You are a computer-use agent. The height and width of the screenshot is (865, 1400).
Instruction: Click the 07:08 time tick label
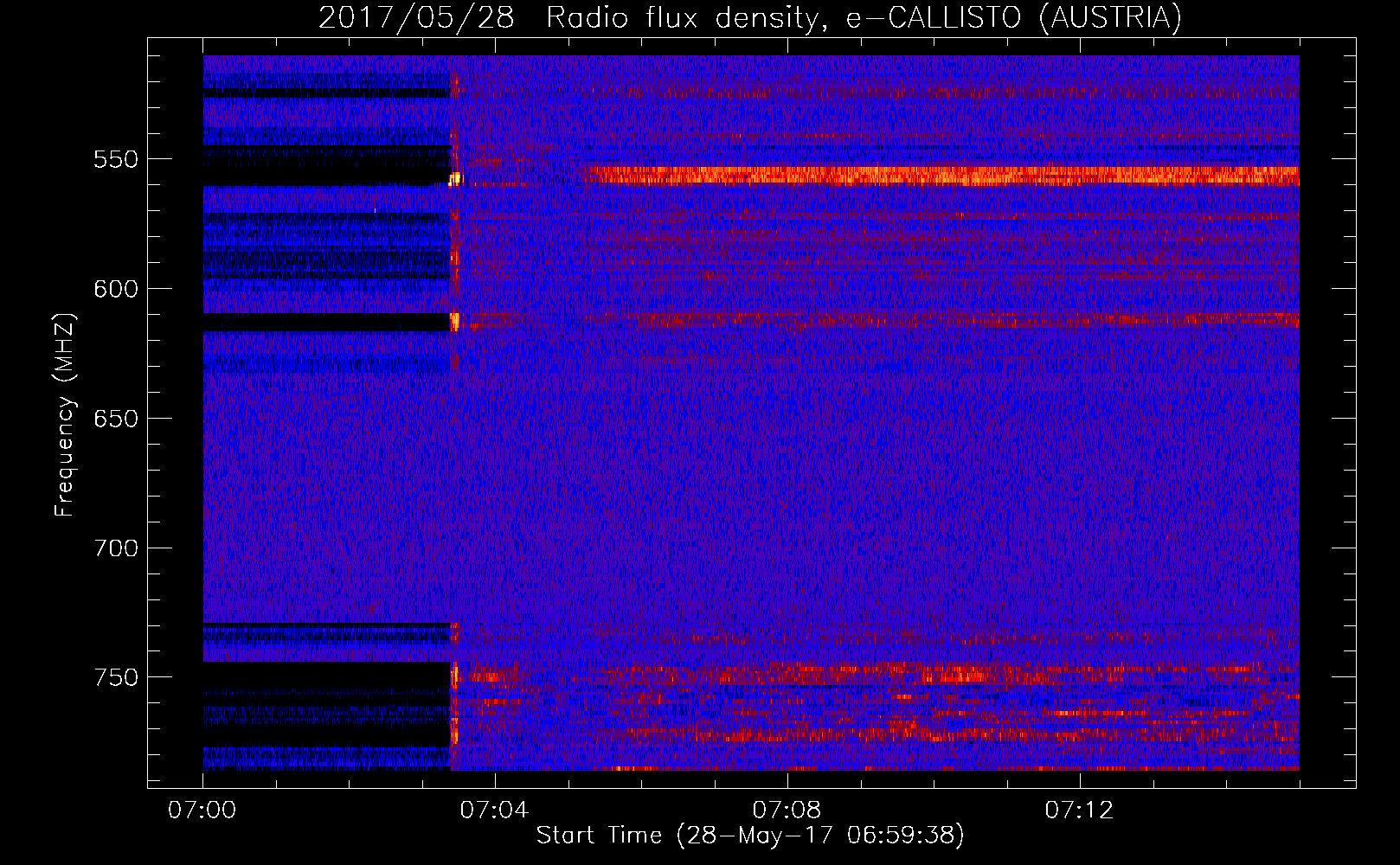click(787, 811)
